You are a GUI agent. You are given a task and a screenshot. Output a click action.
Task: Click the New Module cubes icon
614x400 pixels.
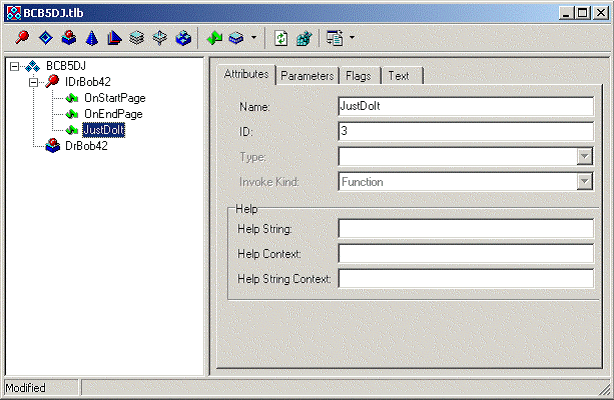point(183,38)
